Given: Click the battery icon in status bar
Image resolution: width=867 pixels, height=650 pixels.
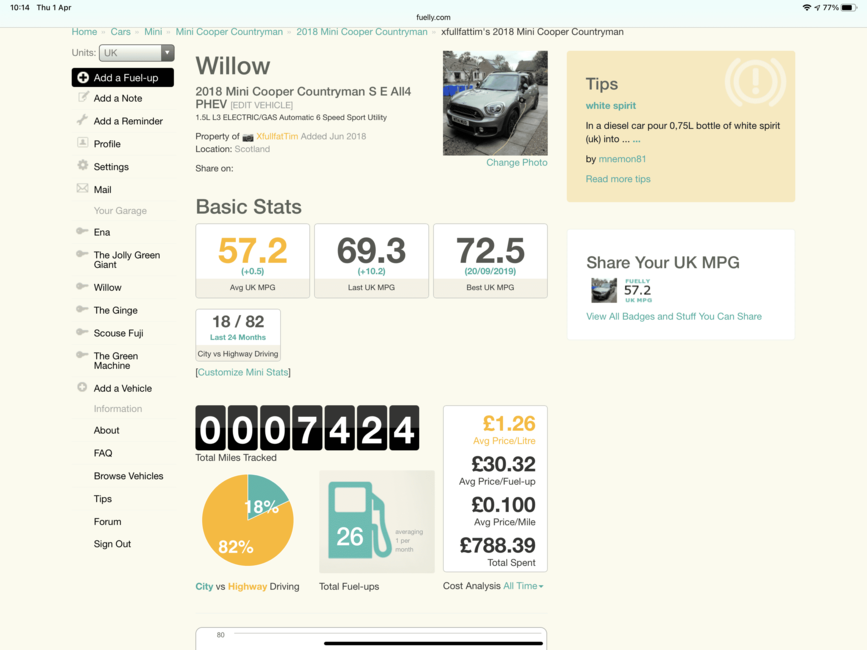Looking at the screenshot, I should pyautogui.click(x=850, y=8).
